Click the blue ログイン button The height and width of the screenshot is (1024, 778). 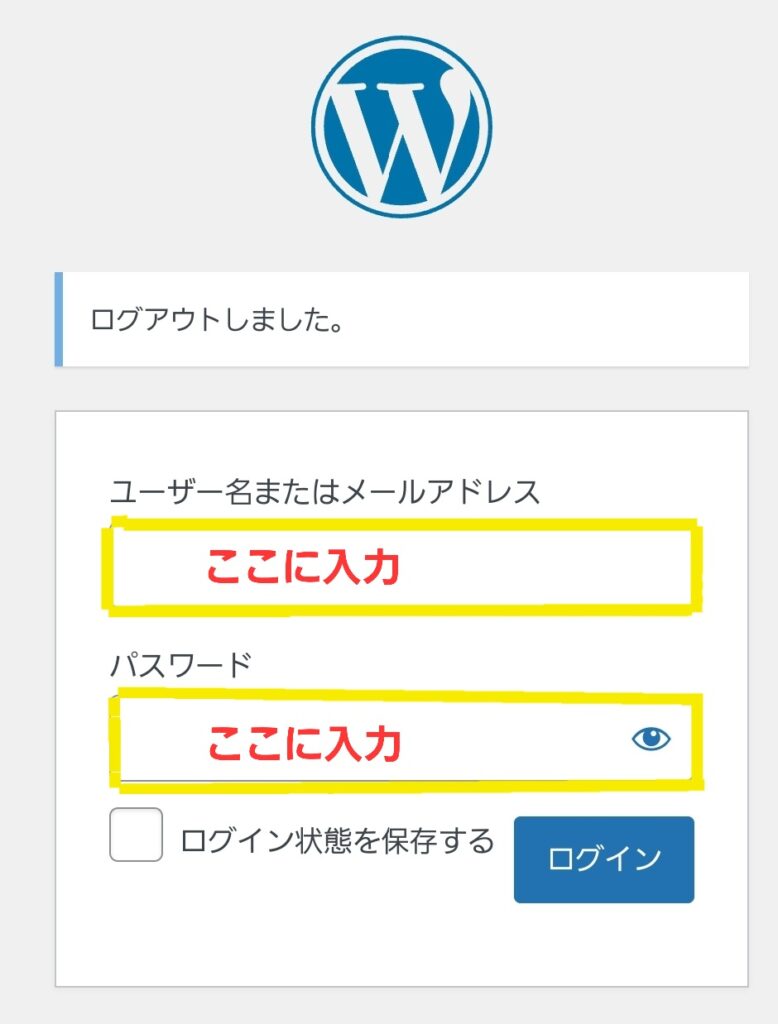(x=604, y=859)
